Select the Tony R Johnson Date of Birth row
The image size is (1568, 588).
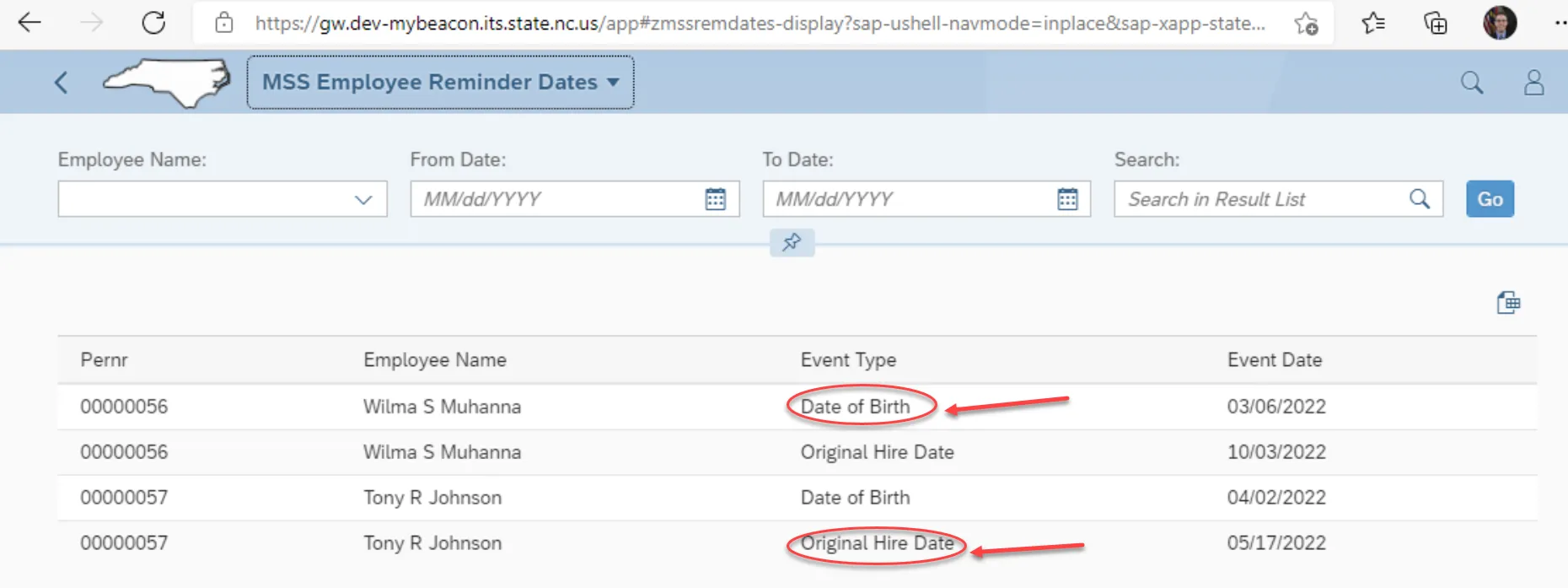855,498
